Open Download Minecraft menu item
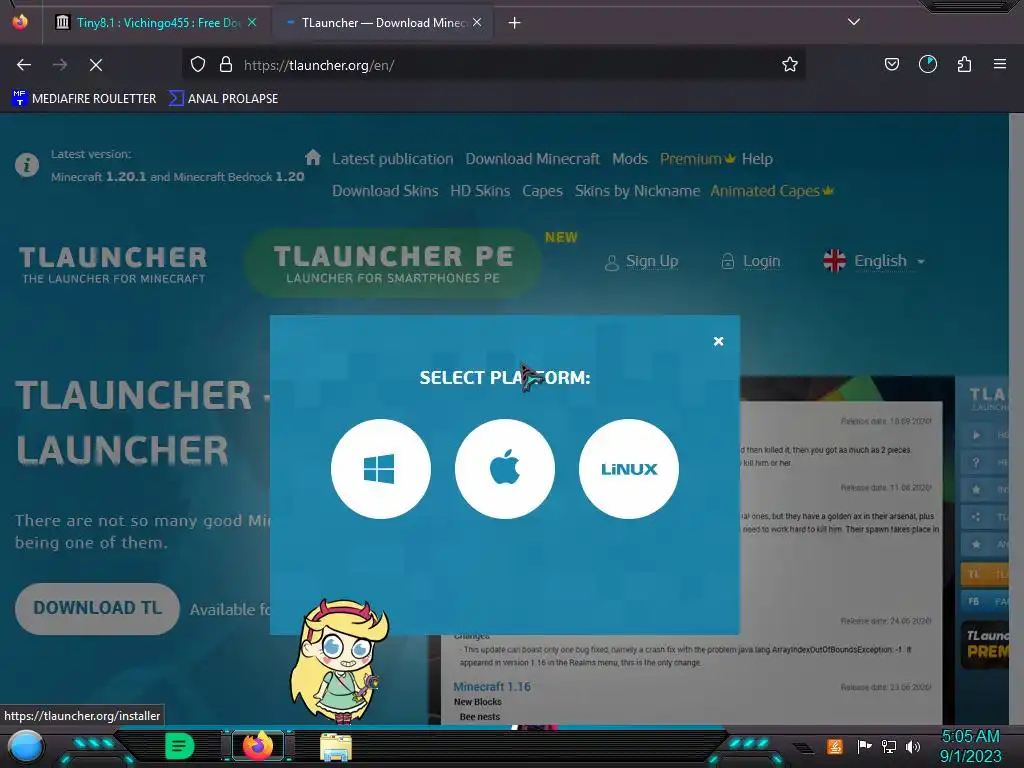1024x768 pixels. pos(532,159)
